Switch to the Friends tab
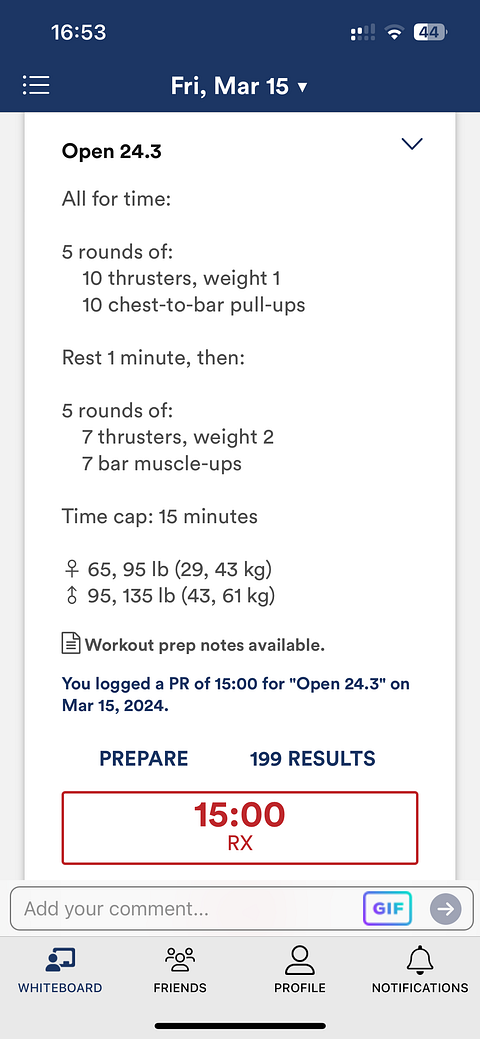The image size is (480, 1039). click(x=180, y=969)
